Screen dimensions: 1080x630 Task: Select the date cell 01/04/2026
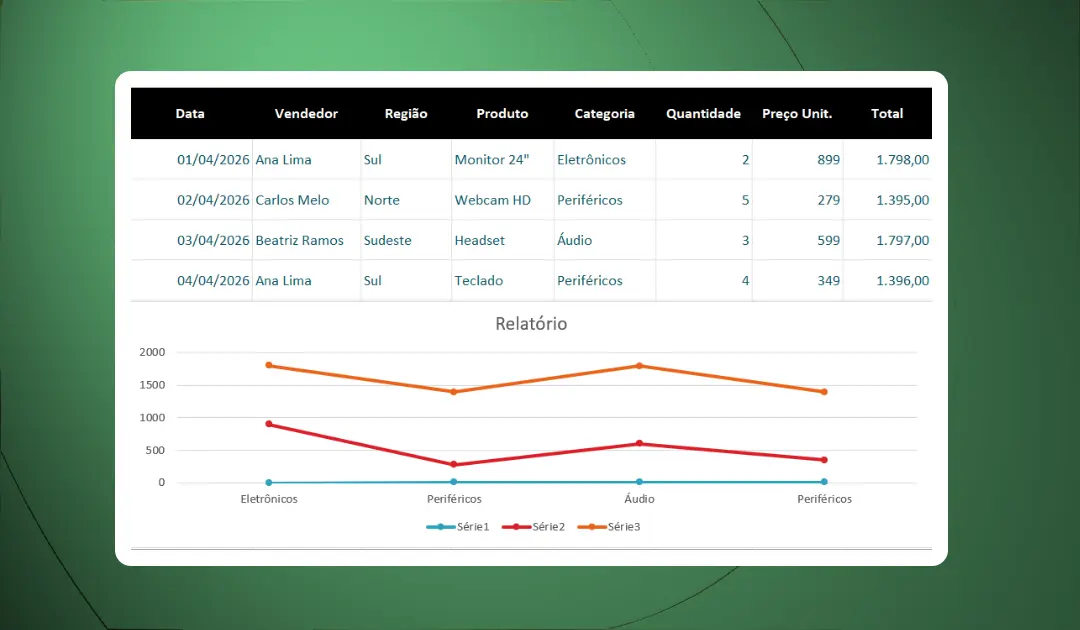pyautogui.click(x=213, y=160)
